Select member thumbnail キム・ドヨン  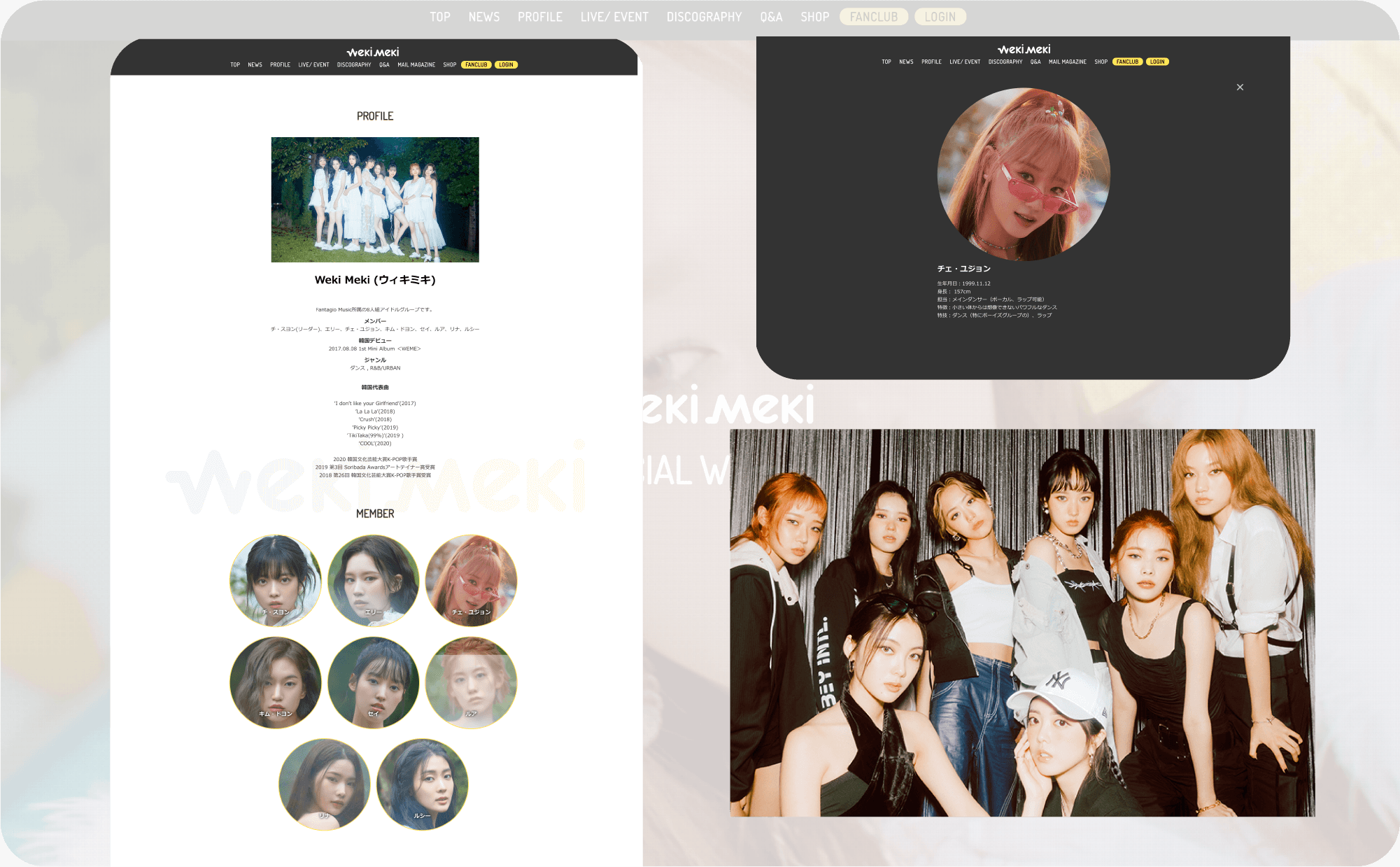[276, 682]
